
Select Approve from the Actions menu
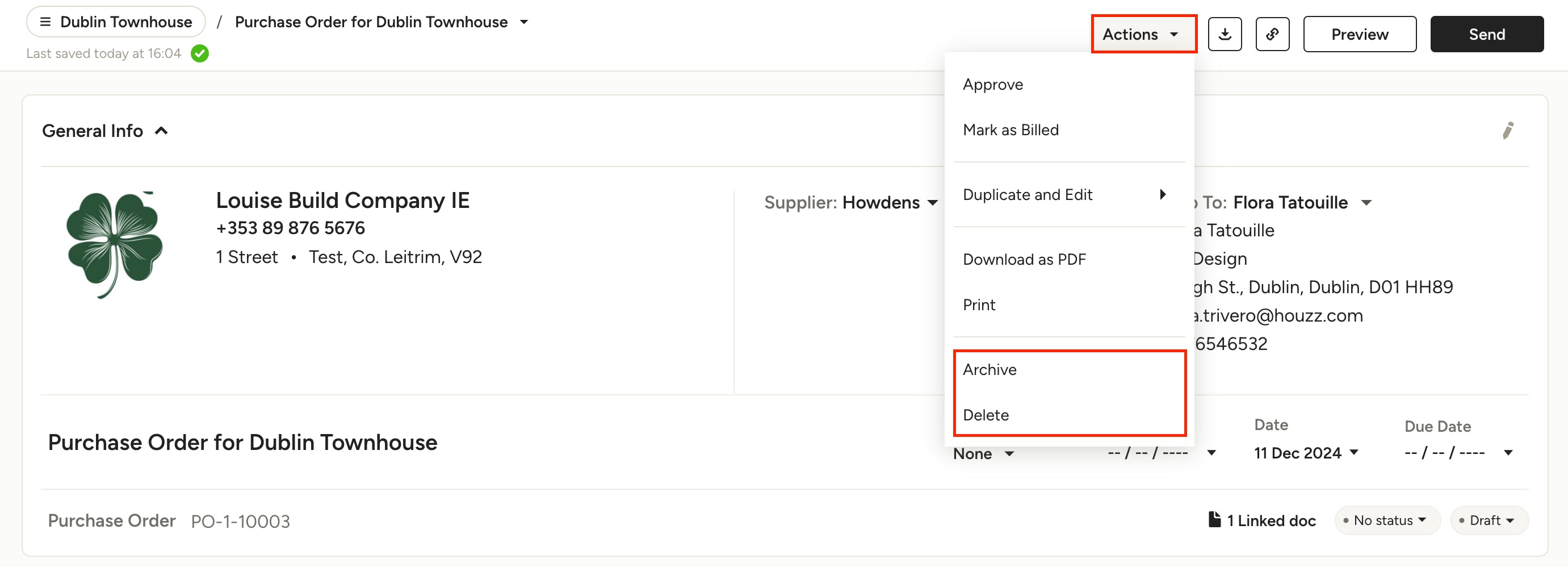[1069, 85]
